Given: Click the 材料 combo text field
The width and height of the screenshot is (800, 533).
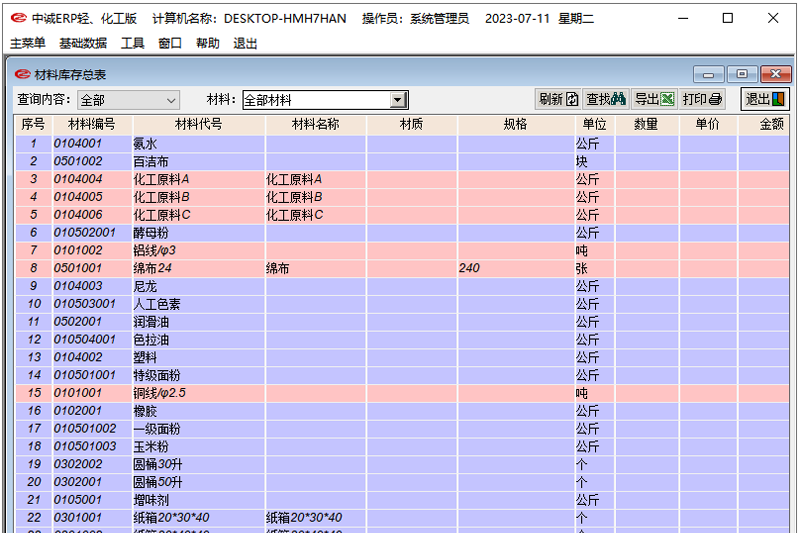Looking at the screenshot, I should coord(316,100).
